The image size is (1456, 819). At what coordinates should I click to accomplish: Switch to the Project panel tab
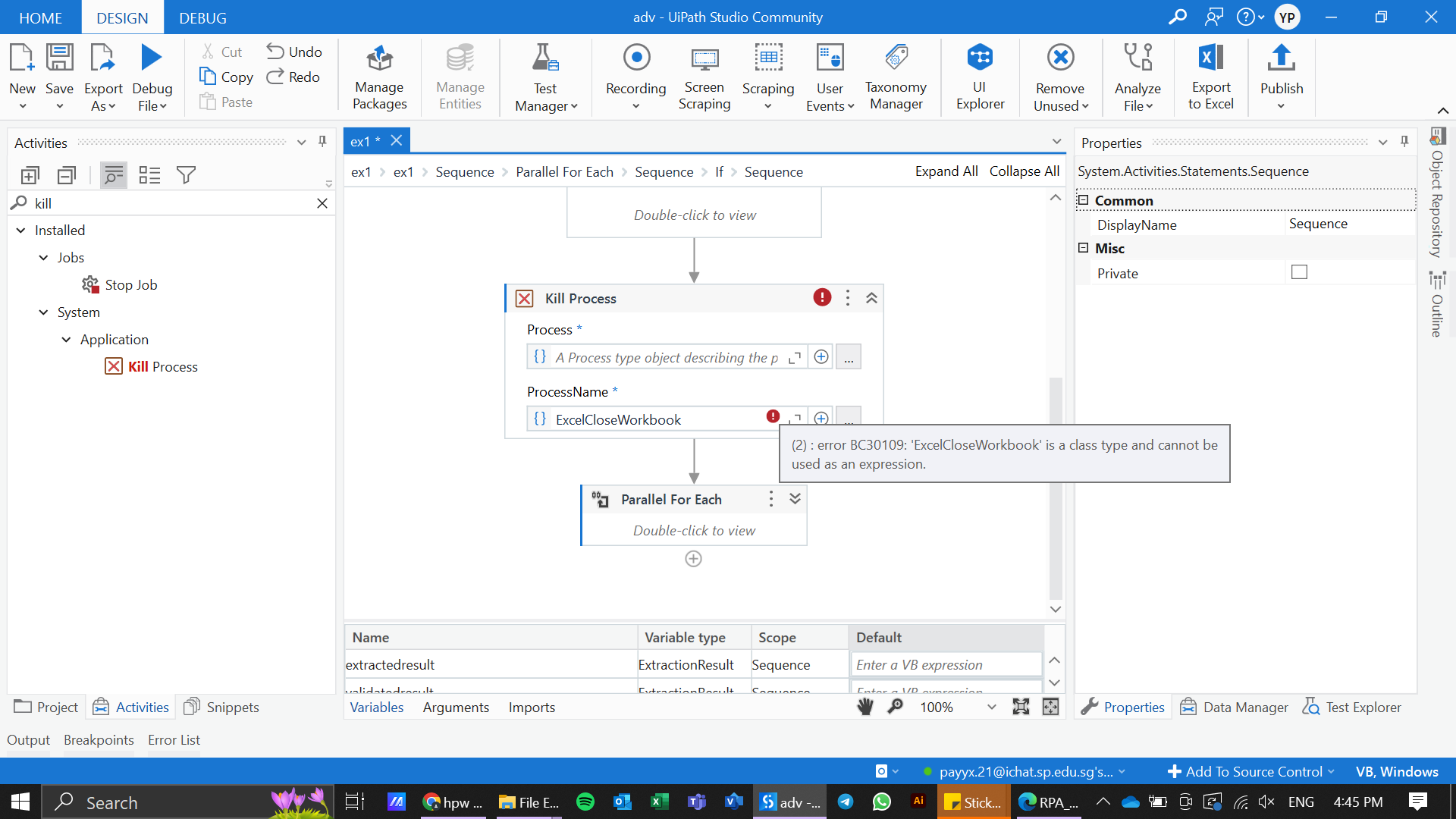click(x=46, y=708)
